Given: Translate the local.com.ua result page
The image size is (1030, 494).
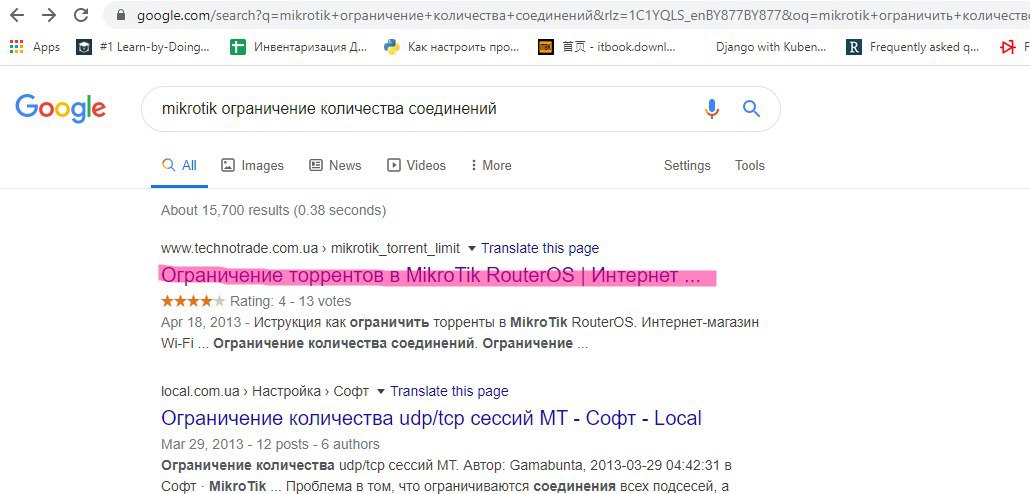Looking at the screenshot, I should [x=449, y=392].
